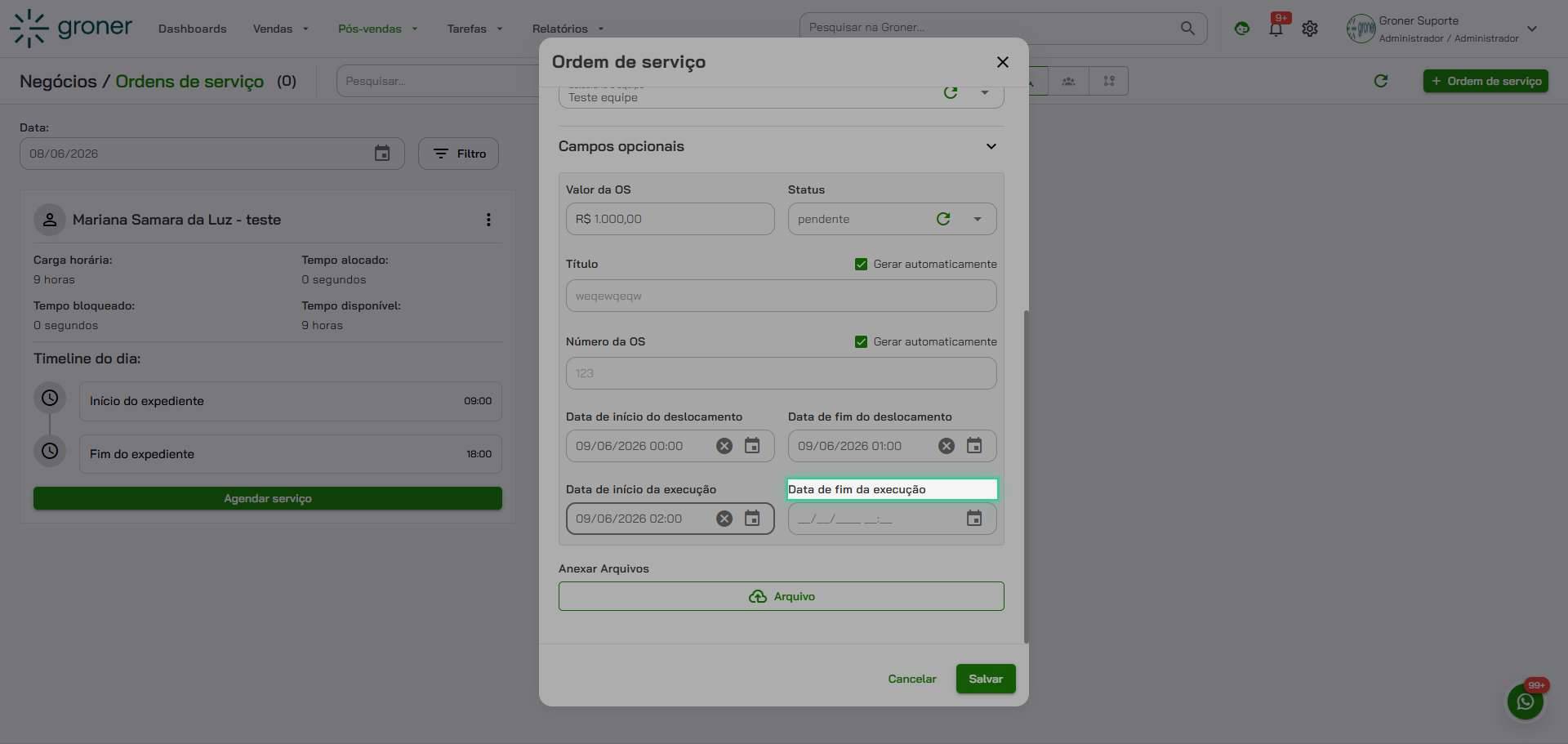1568x744 pixels.
Task: Reload the Status options with the refresh icon
Action: pos(943,219)
